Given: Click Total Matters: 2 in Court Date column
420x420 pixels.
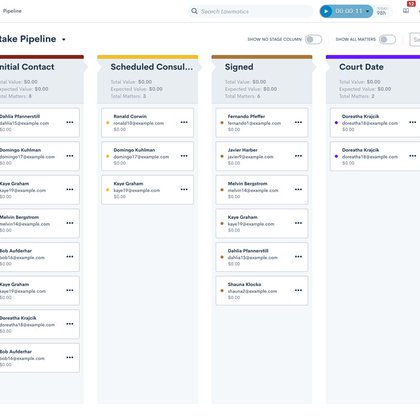Looking at the screenshot, I should coord(357,96).
